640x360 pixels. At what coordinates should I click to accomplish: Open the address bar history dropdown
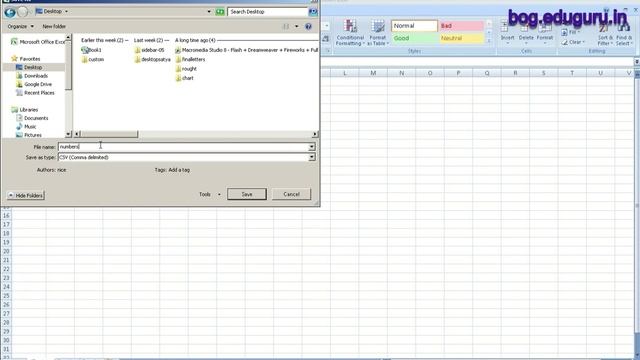[x=209, y=12]
